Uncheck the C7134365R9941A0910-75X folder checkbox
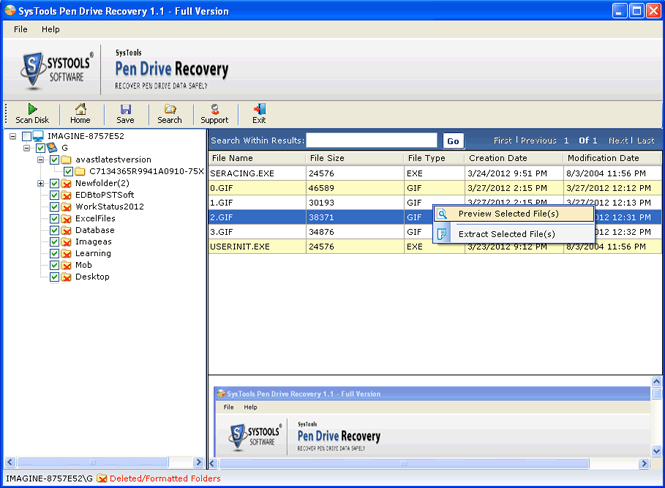Viewport: 665px width, 488px height. (68, 172)
